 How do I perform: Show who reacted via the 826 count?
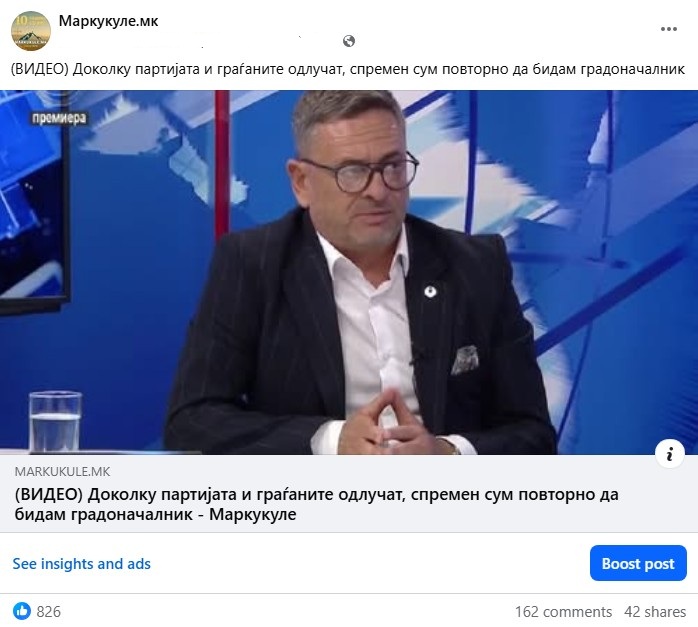[49, 612]
